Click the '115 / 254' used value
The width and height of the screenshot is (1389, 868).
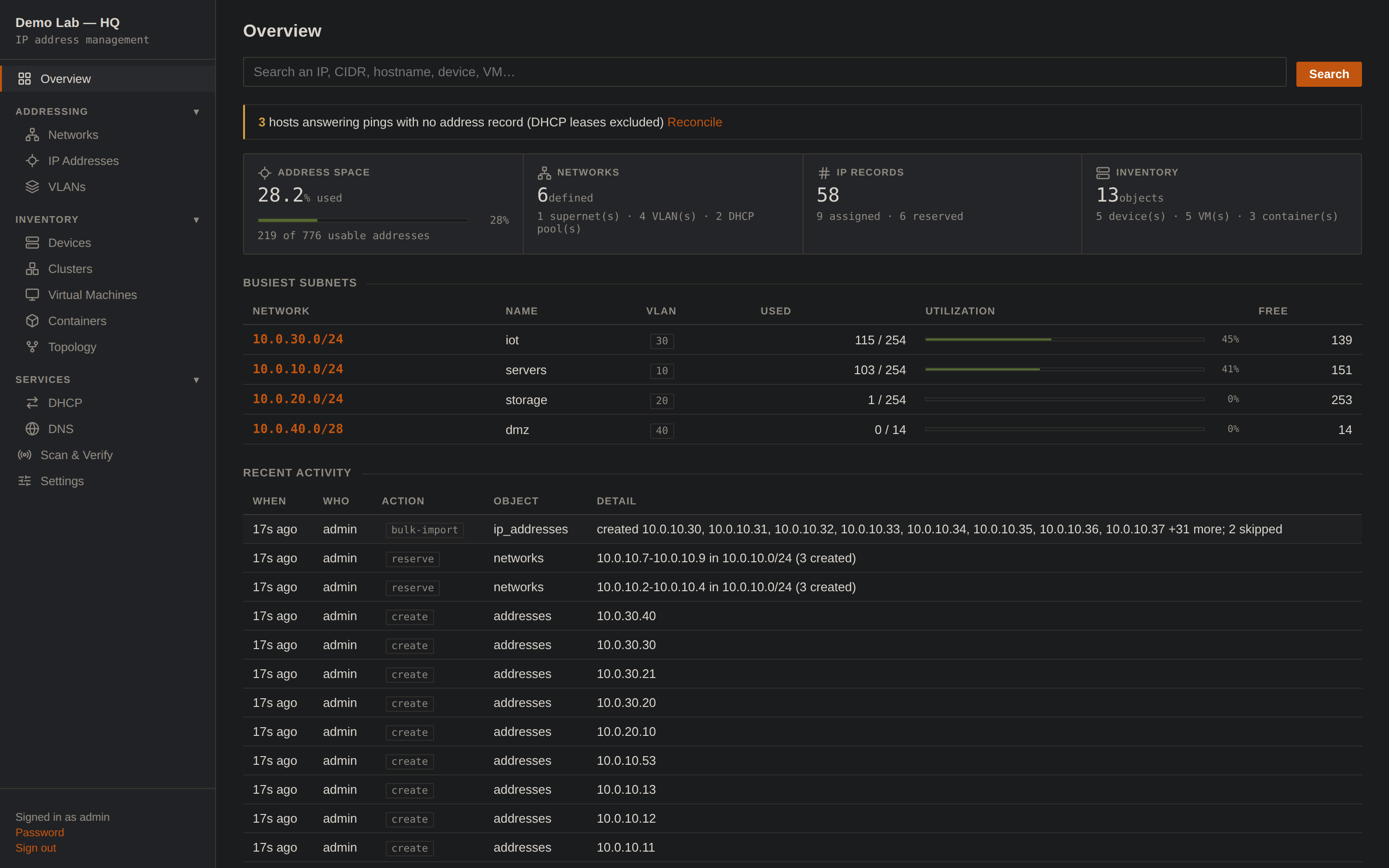pyautogui.click(x=881, y=340)
